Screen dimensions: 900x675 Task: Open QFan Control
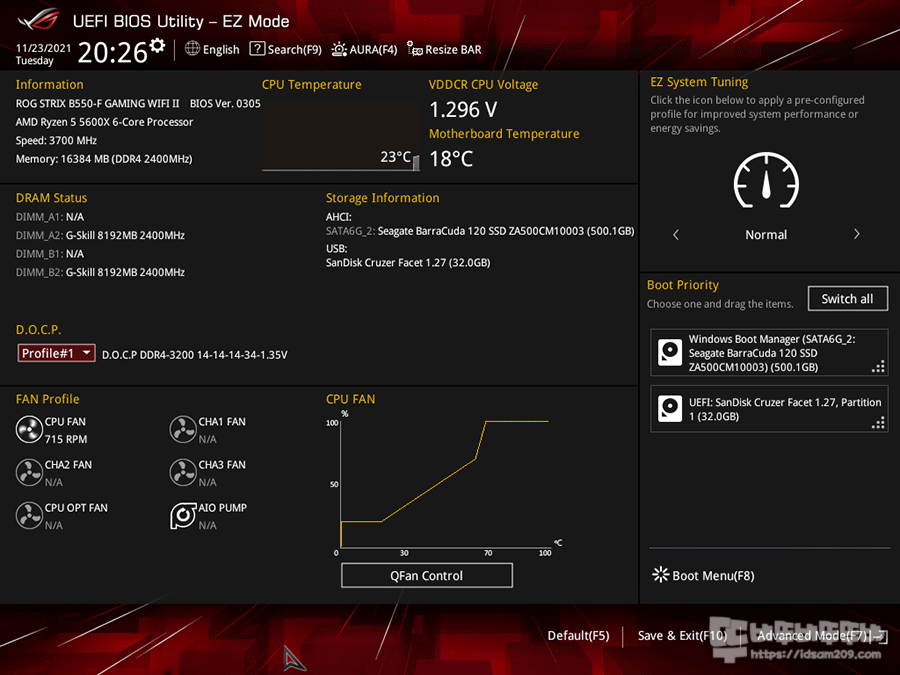[426, 575]
